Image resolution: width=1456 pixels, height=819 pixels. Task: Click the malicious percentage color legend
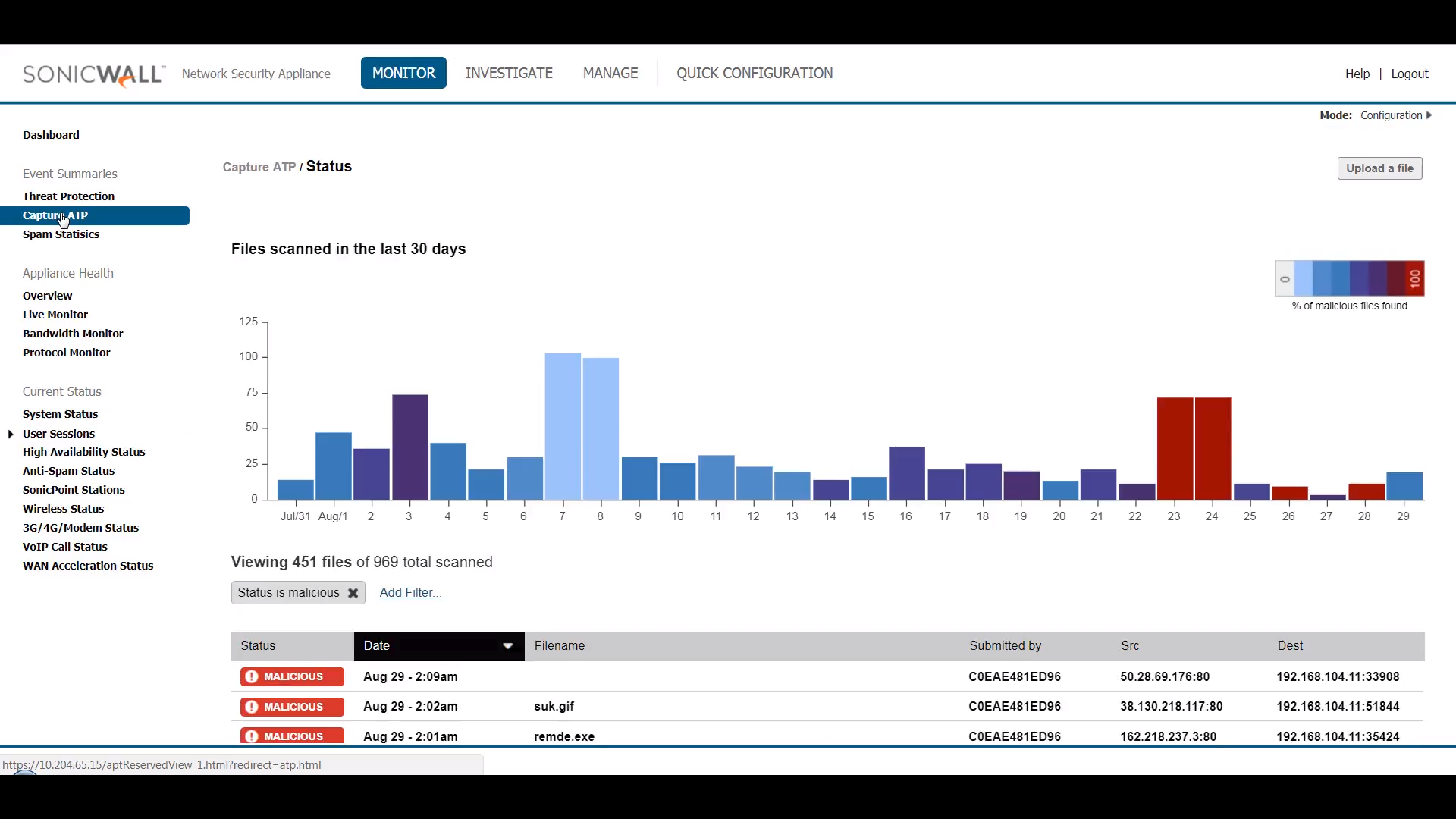click(1349, 278)
